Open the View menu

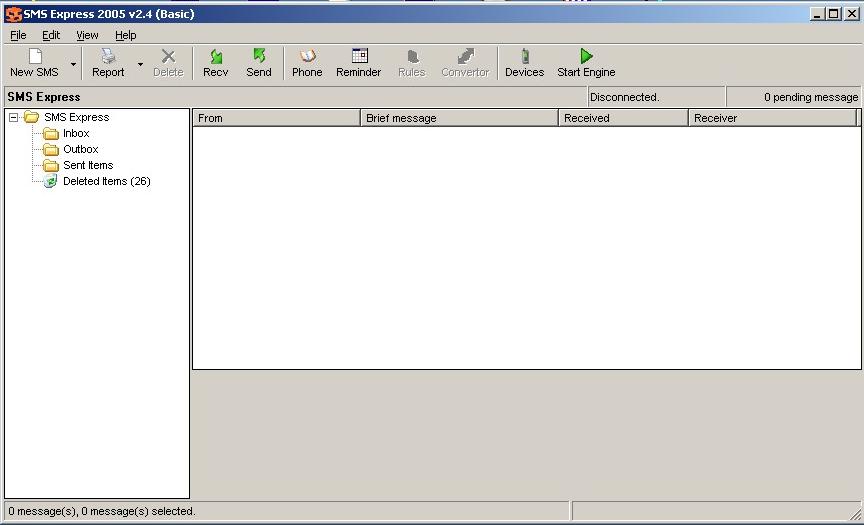click(87, 35)
